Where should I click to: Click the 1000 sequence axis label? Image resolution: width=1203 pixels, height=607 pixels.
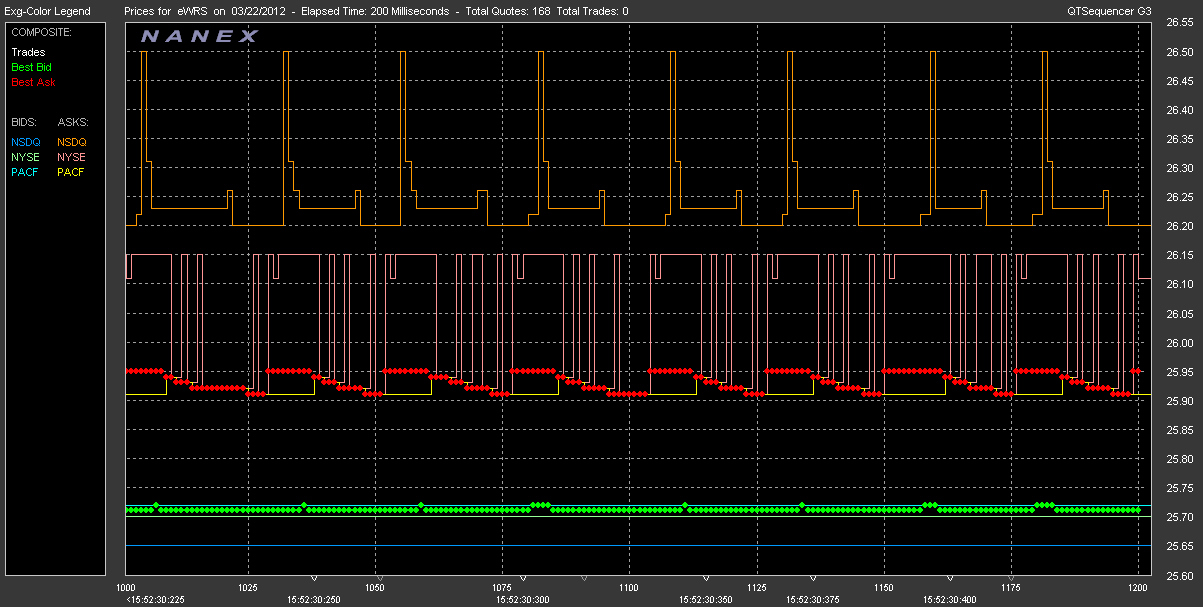coord(126,587)
